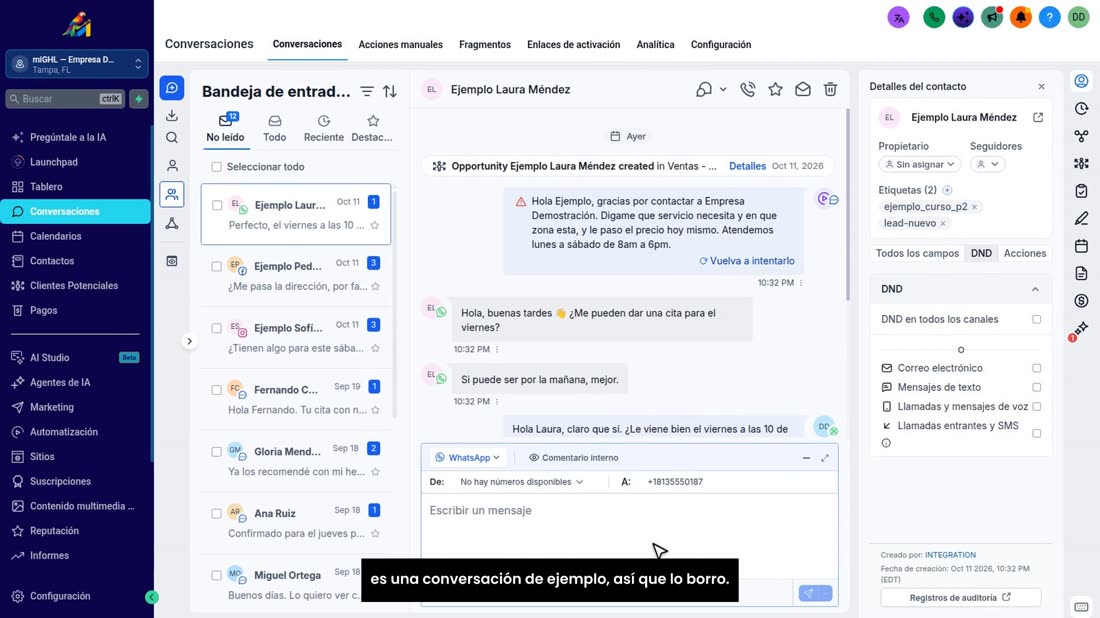Open megaphone announcements icon

point(992,18)
